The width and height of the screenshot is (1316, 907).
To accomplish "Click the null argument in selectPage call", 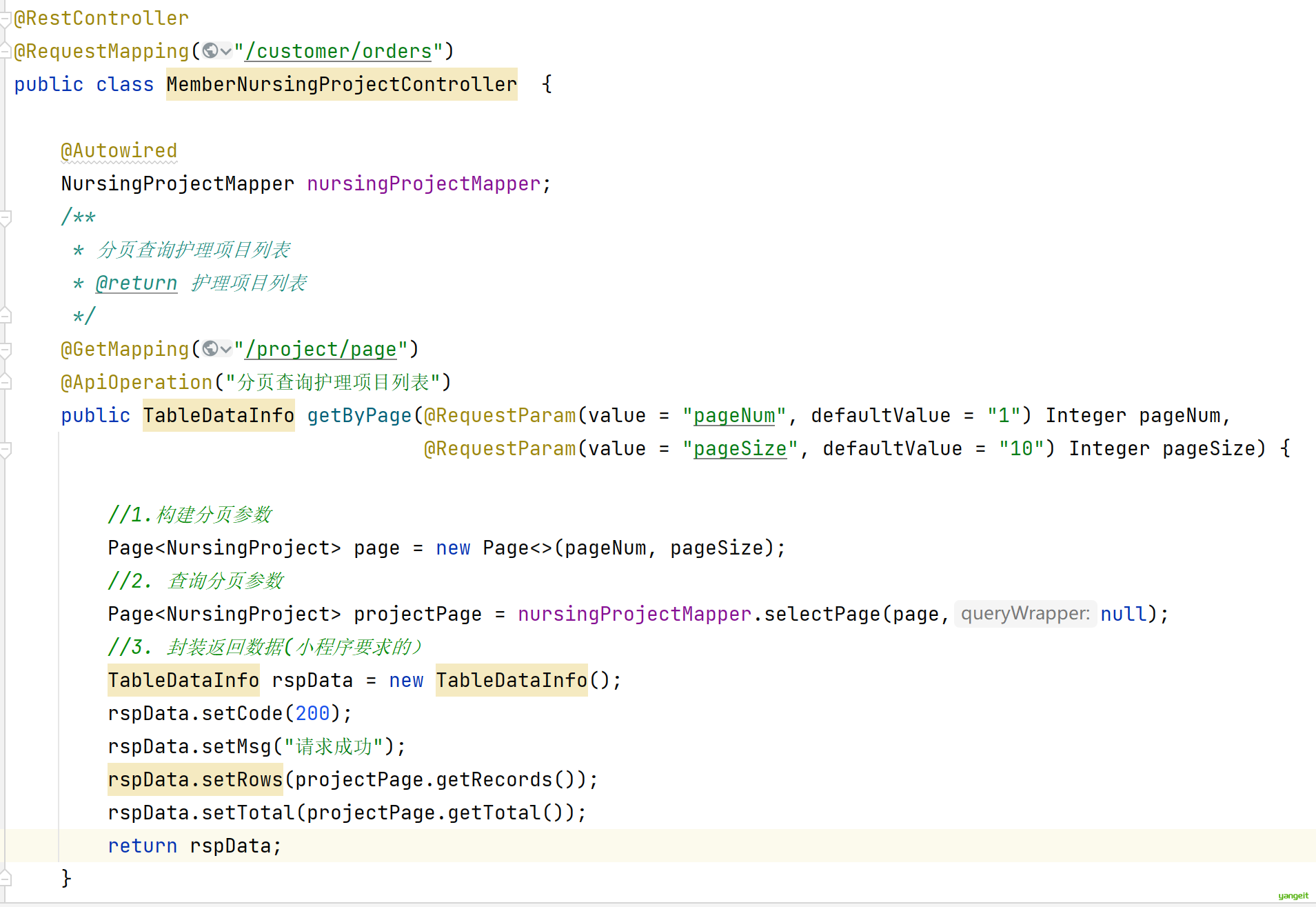I will [x=1124, y=614].
